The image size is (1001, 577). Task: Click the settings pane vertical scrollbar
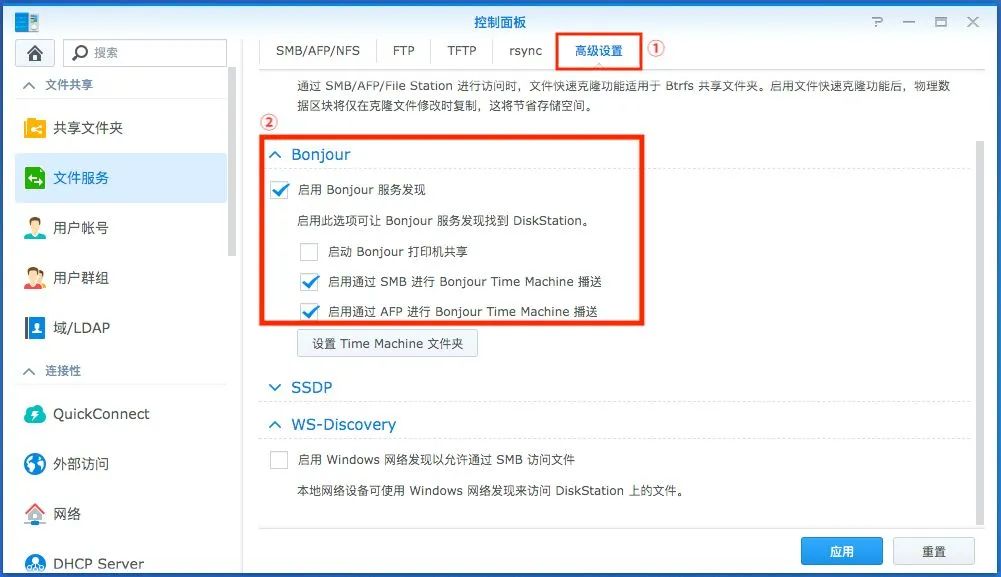click(980, 332)
